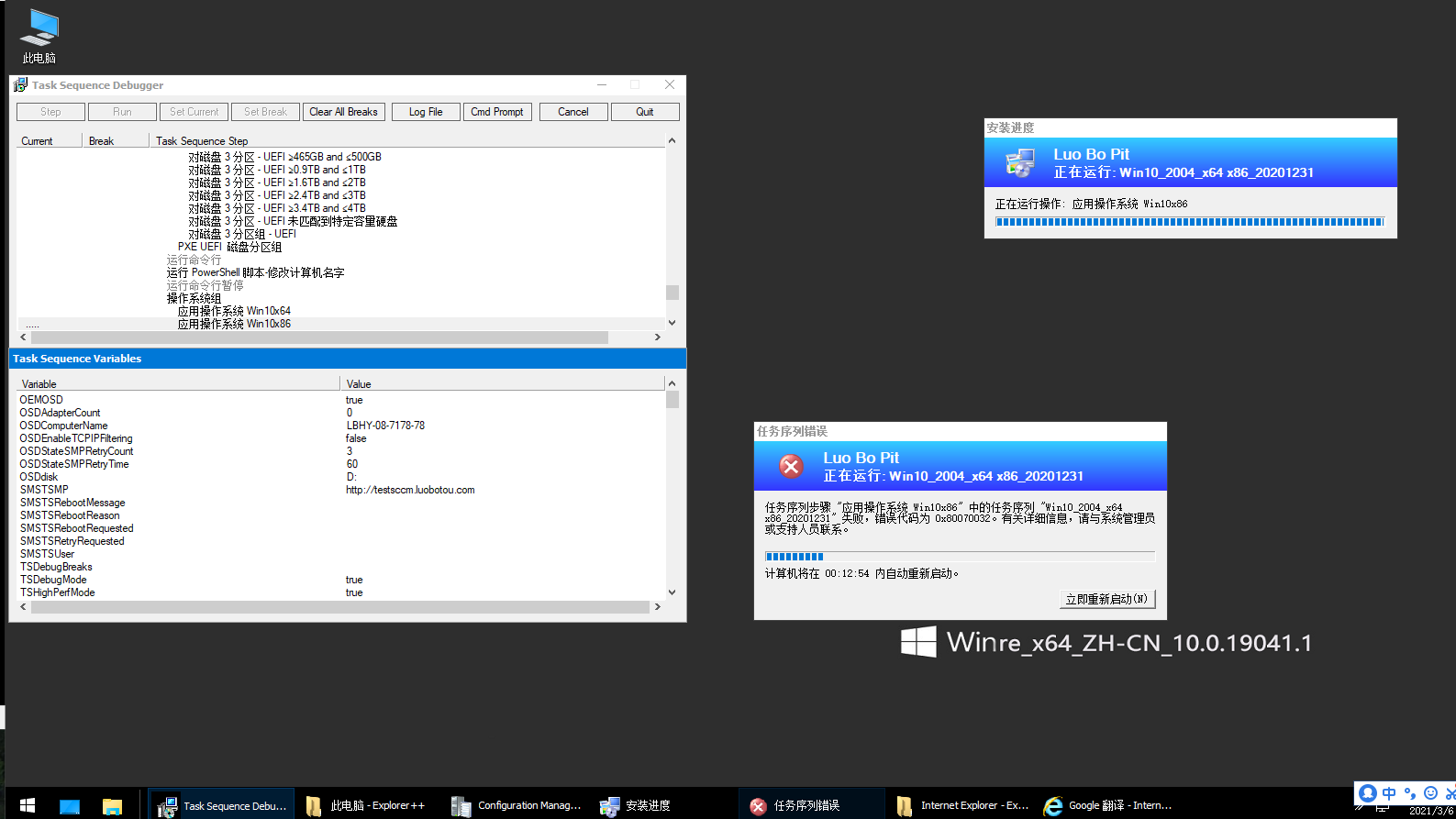The image size is (1456, 819).
Task: Click Clear All Breaks button
Action: (343, 112)
